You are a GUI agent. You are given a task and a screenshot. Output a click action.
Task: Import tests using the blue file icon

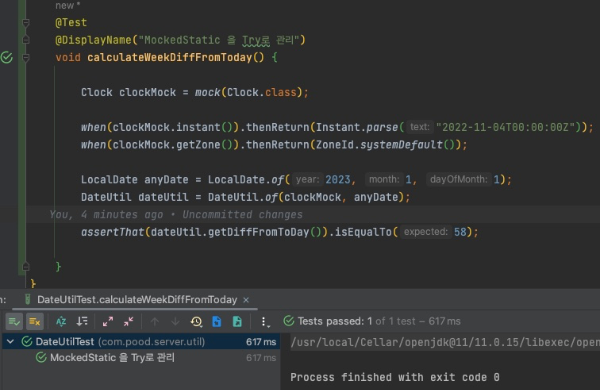217,321
